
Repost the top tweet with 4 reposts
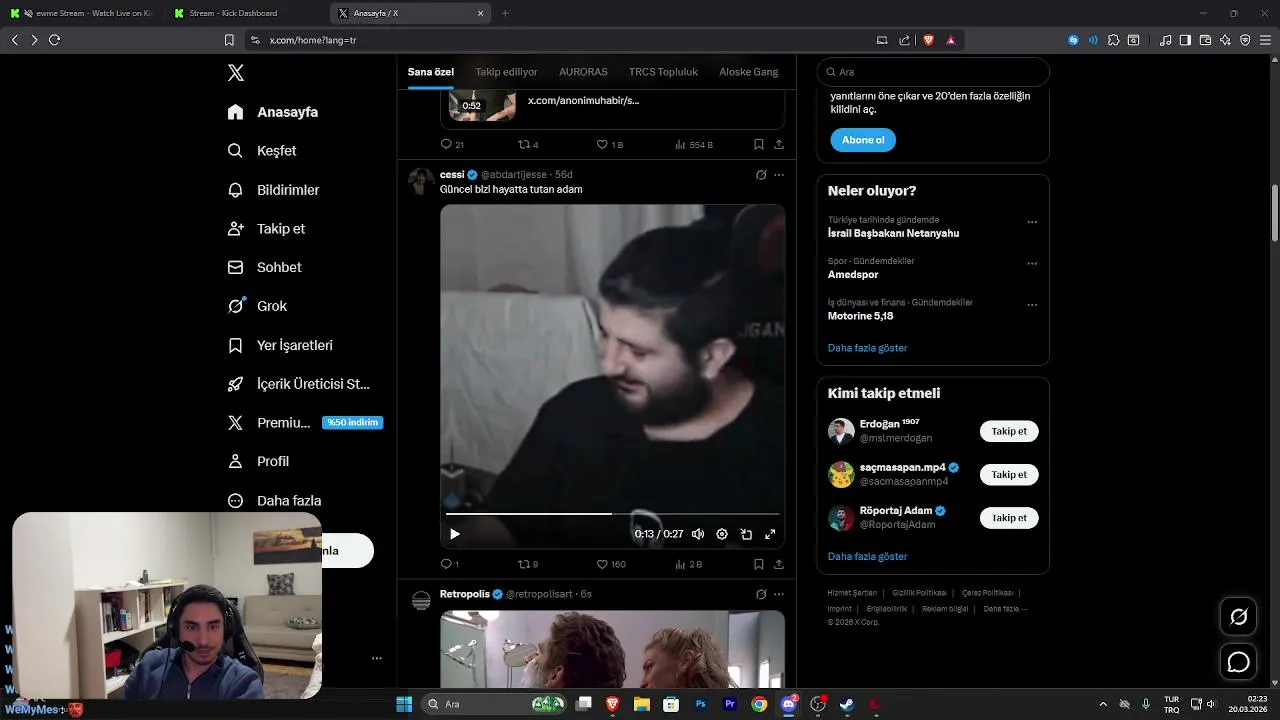point(528,144)
